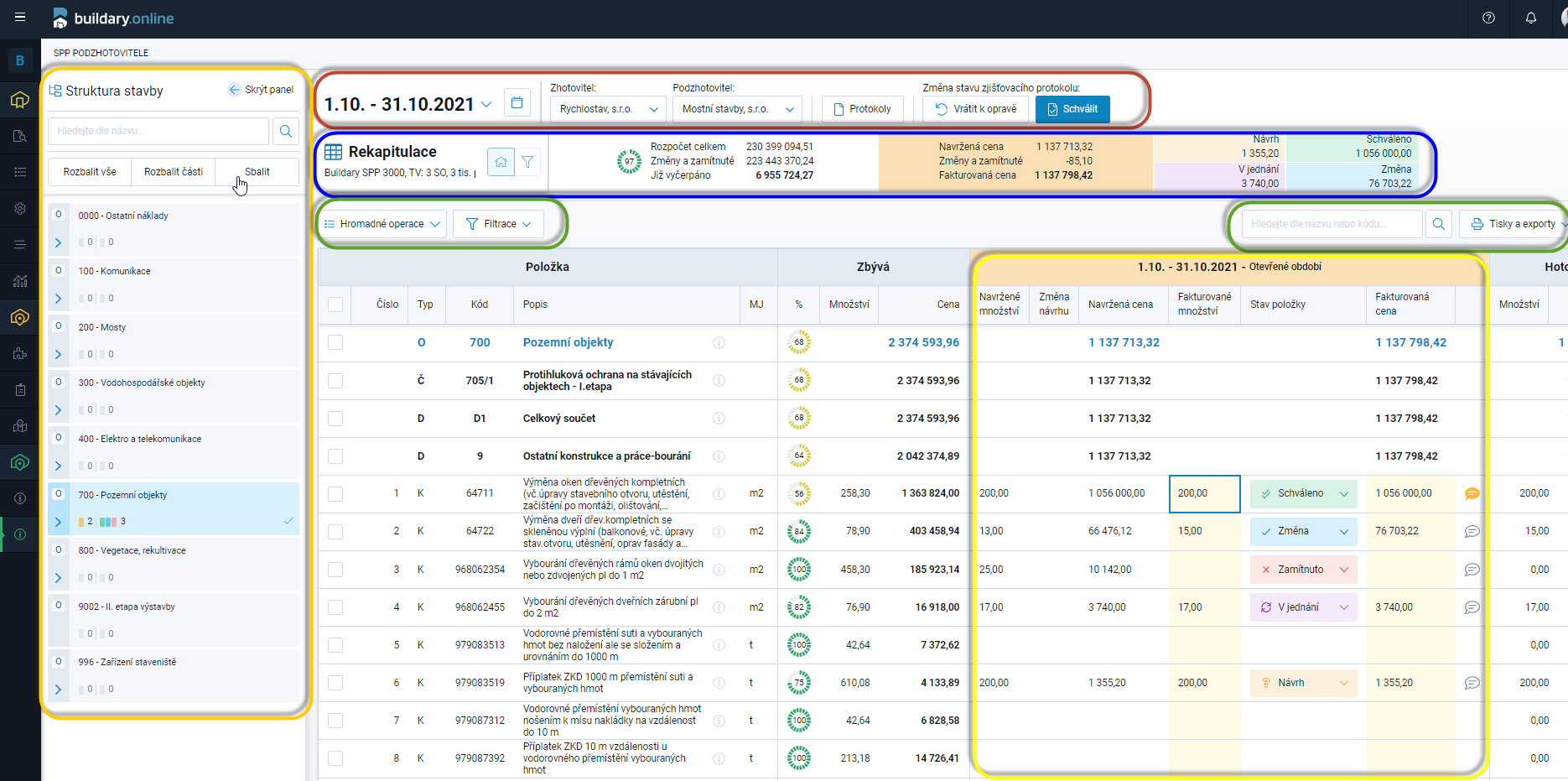Toggle the select-all checkbox in table header
The image size is (1568, 781).
click(x=335, y=305)
